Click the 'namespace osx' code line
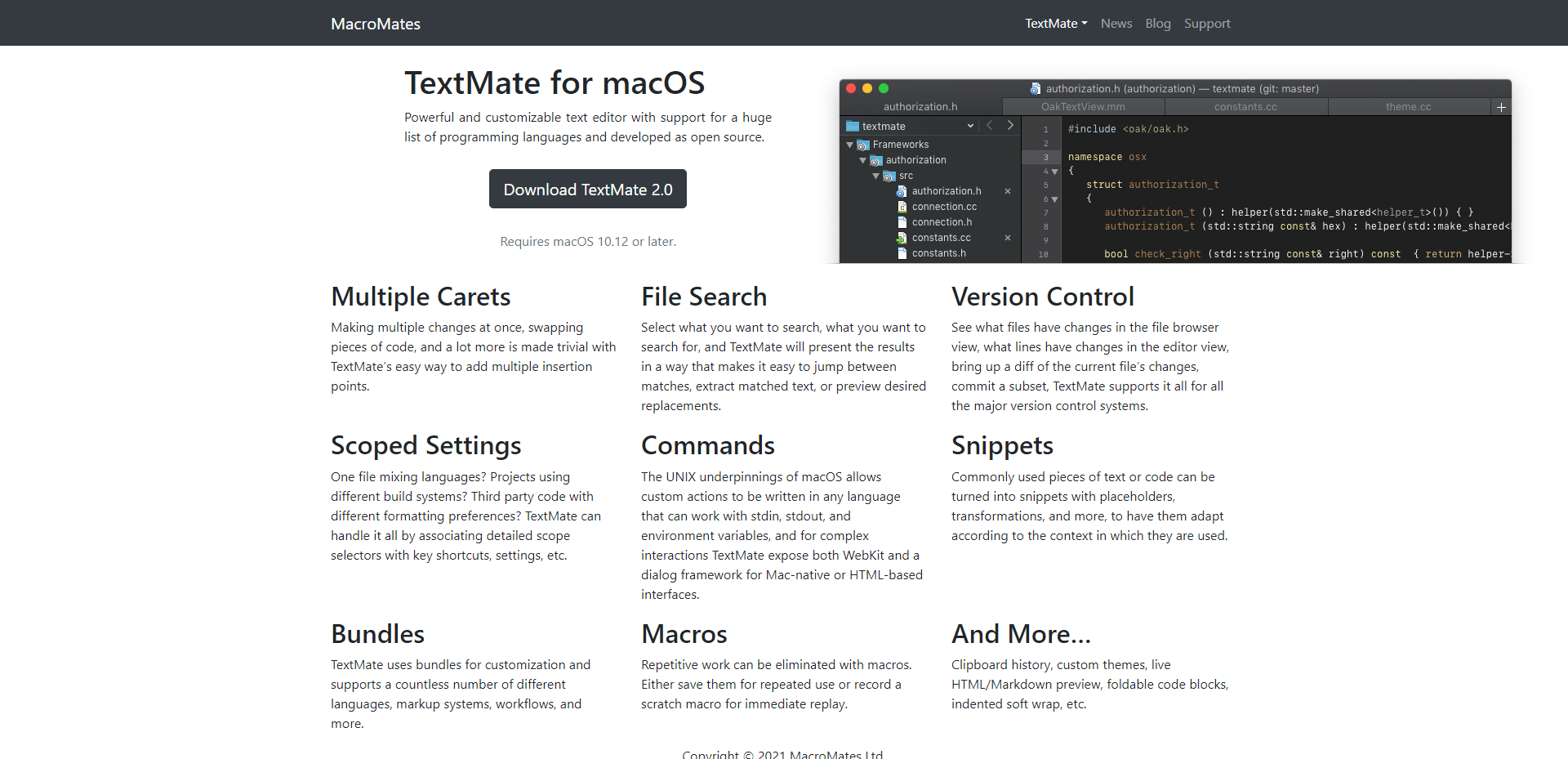The image size is (1568, 759). point(1107,157)
